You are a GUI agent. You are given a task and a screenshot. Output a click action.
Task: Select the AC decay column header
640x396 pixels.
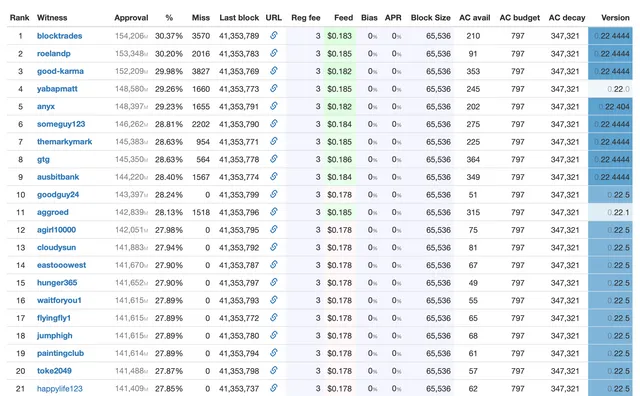click(567, 18)
